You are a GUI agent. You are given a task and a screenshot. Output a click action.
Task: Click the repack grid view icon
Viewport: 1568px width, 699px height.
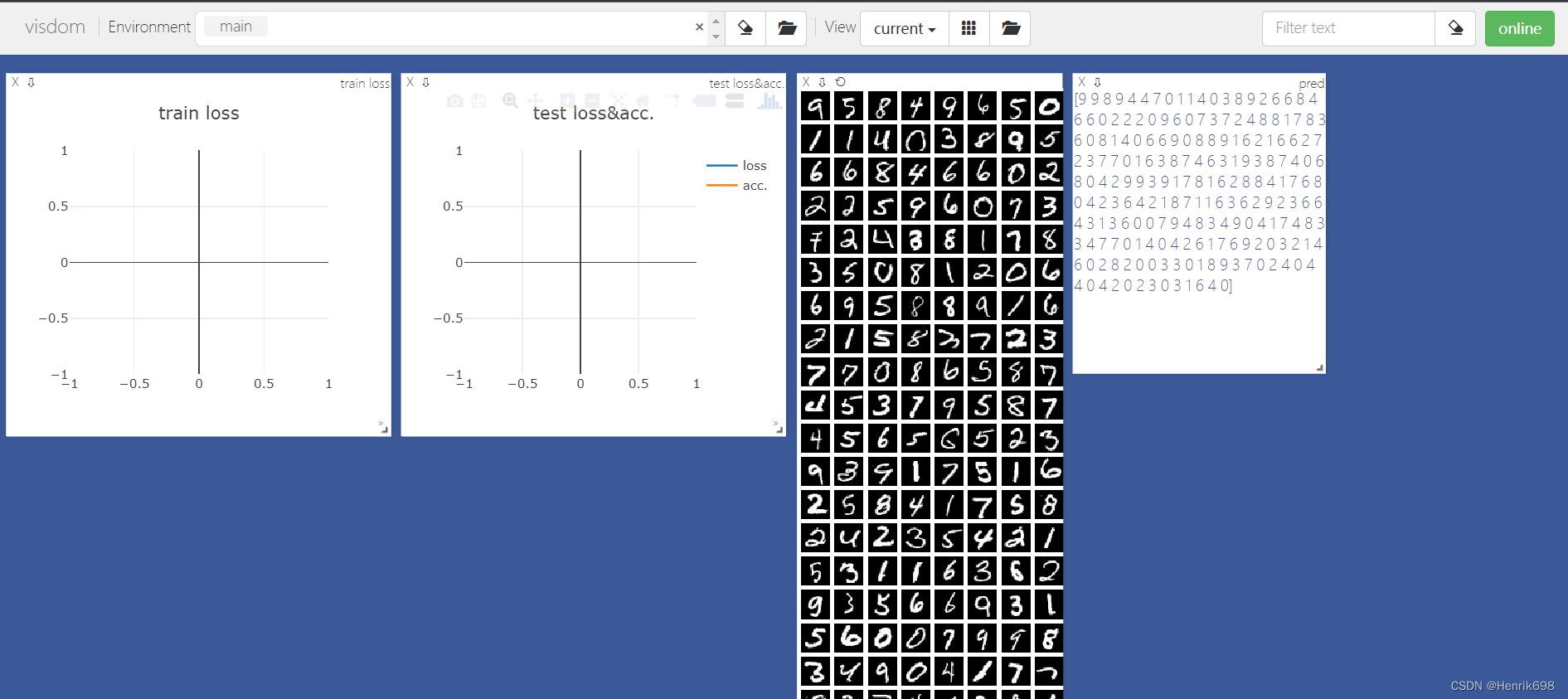click(968, 28)
